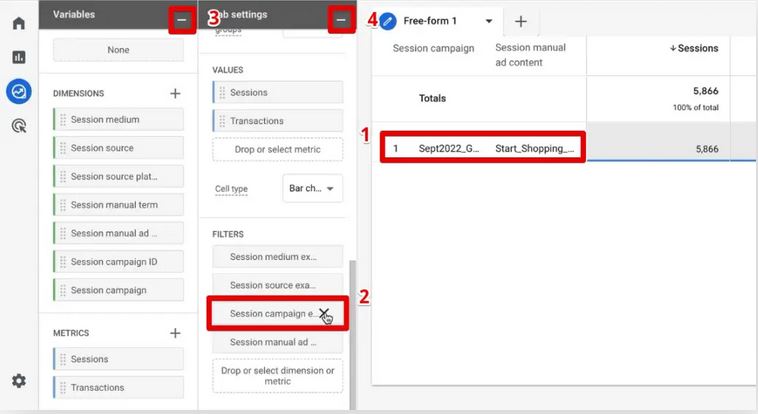Click the pencil edit icon on Free-form 1
758x414 pixels.
pos(388,21)
